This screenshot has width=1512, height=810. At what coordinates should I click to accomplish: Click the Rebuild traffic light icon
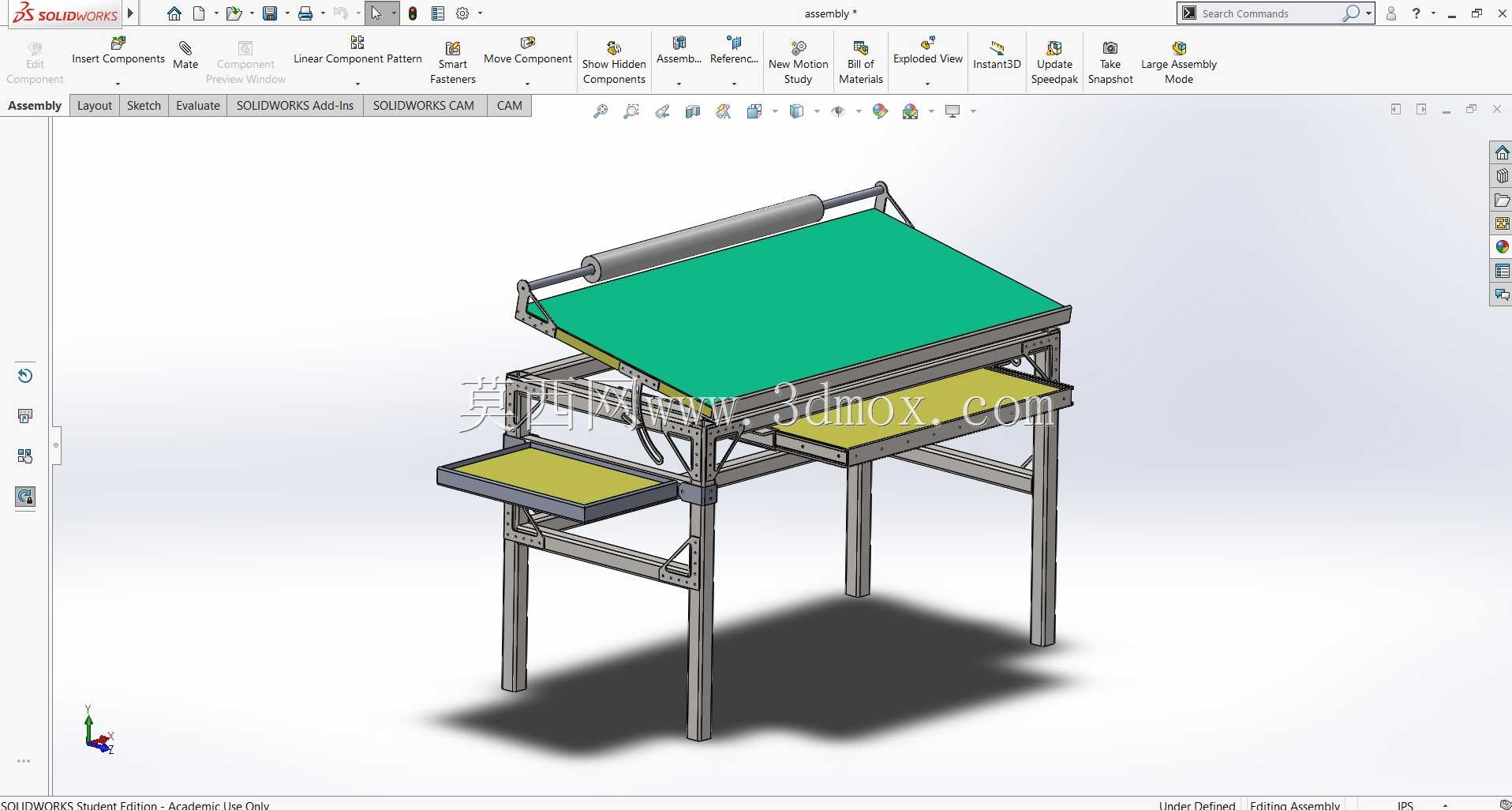413,13
